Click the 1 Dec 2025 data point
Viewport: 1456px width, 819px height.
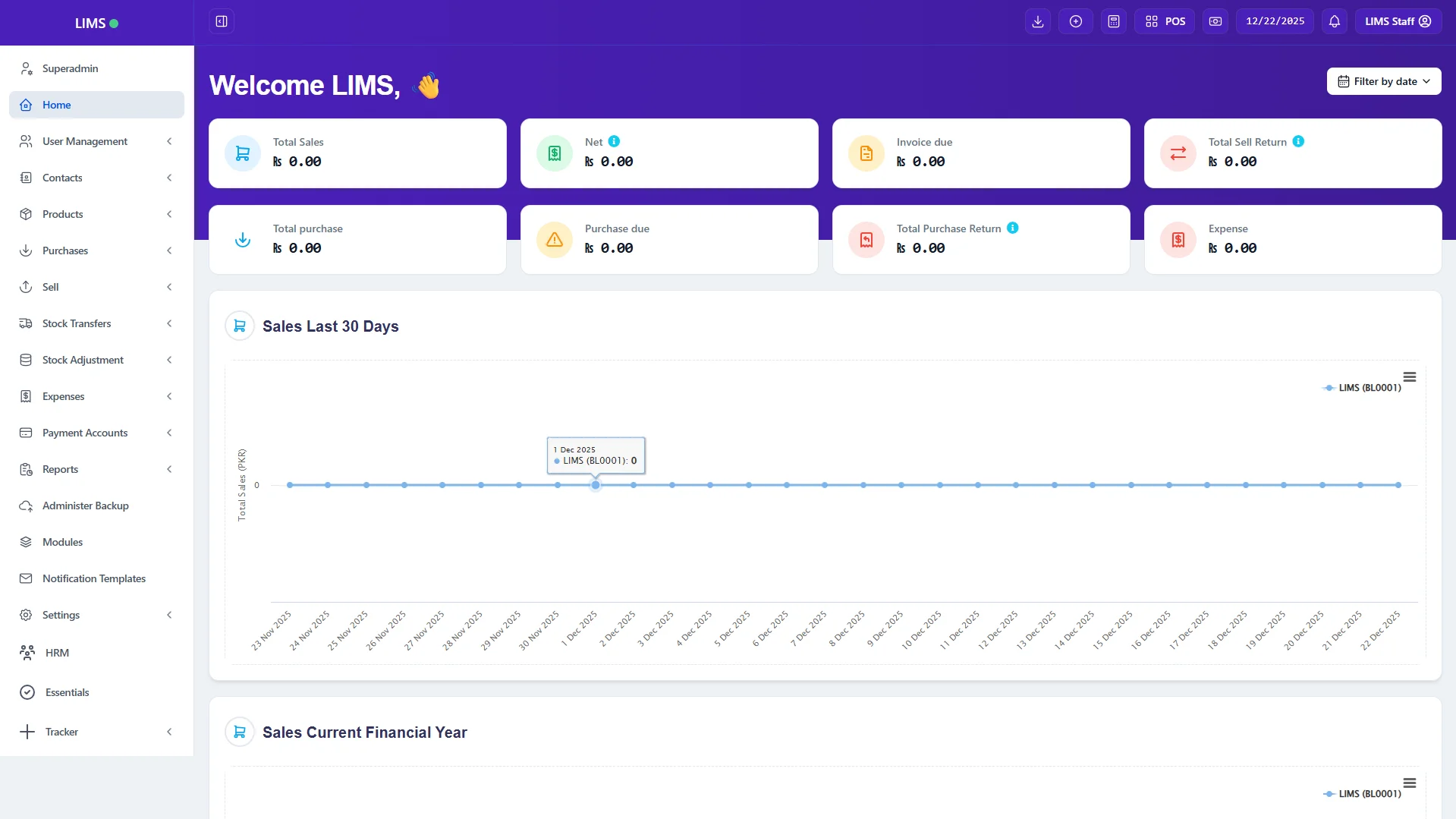point(596,485)
